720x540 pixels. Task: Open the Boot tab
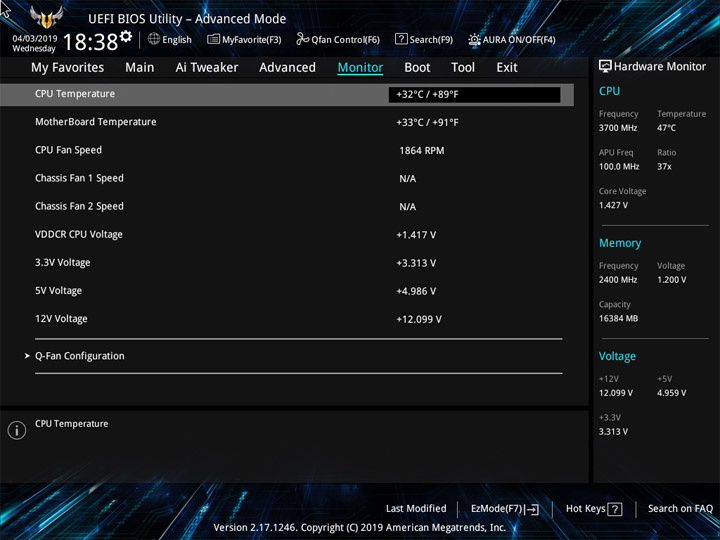click(x=417, y=68)
